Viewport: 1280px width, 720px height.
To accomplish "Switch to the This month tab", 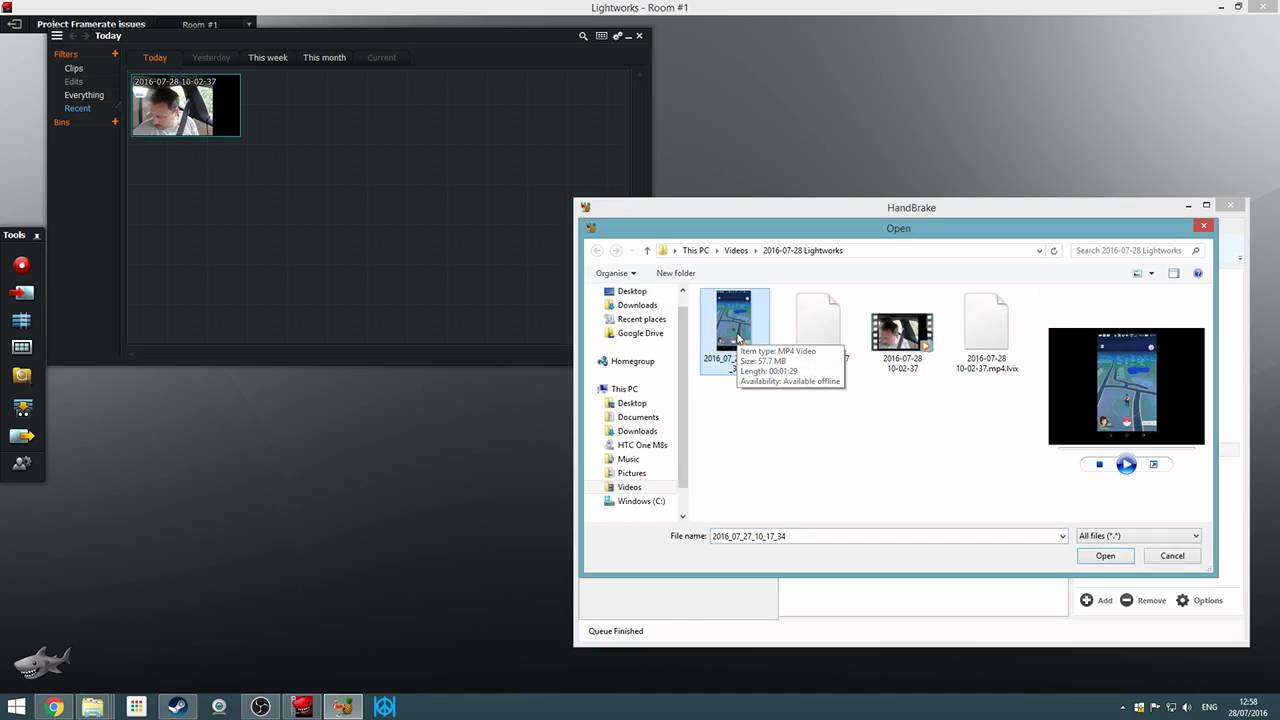I will [x=324, y=58].
